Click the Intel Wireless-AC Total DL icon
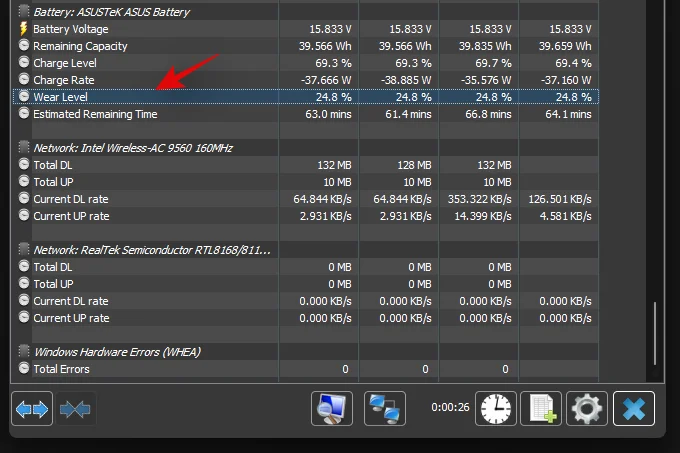The height and width of the screenshot is (453, 680). tap(24, 164)
